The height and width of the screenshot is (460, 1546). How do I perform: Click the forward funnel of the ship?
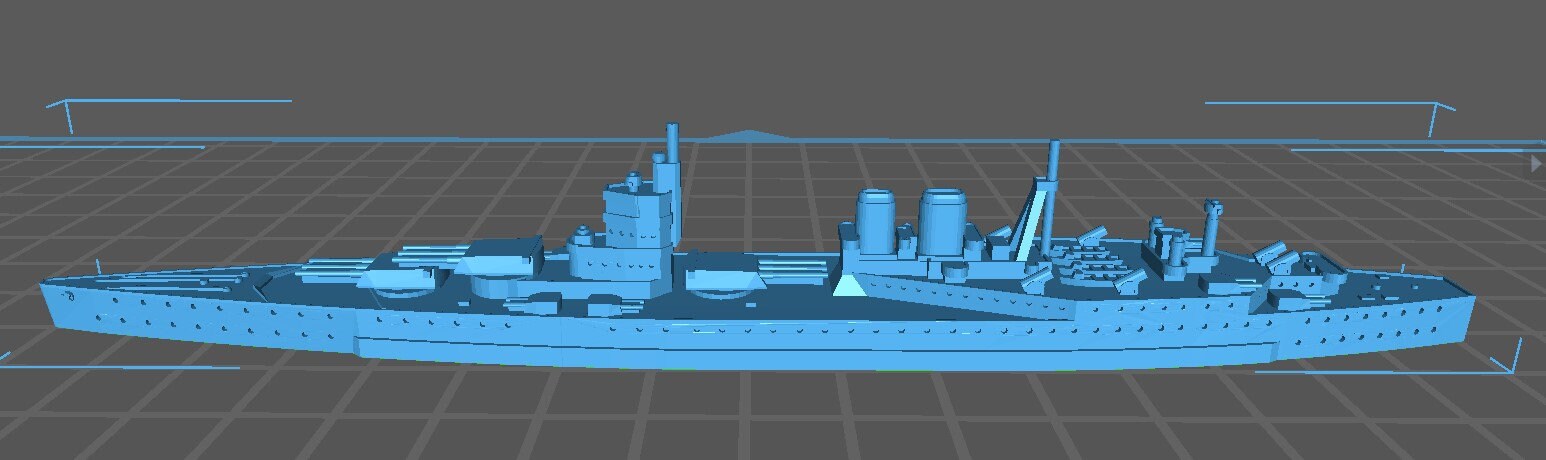[879, 222]
